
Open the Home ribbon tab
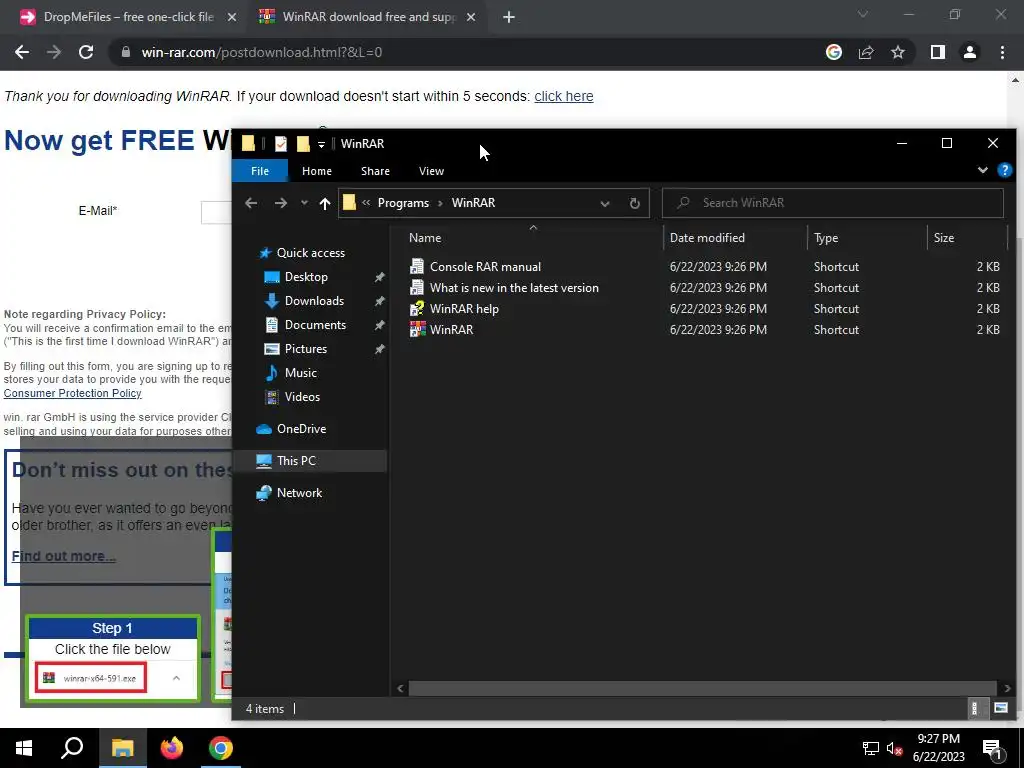pos(317,171)
